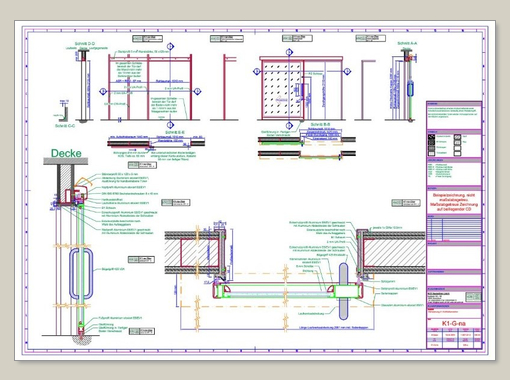The width and height of the screenshot is (510, 380).
Task: Select blue door handle in vertical section
Action: coord(81,274)
